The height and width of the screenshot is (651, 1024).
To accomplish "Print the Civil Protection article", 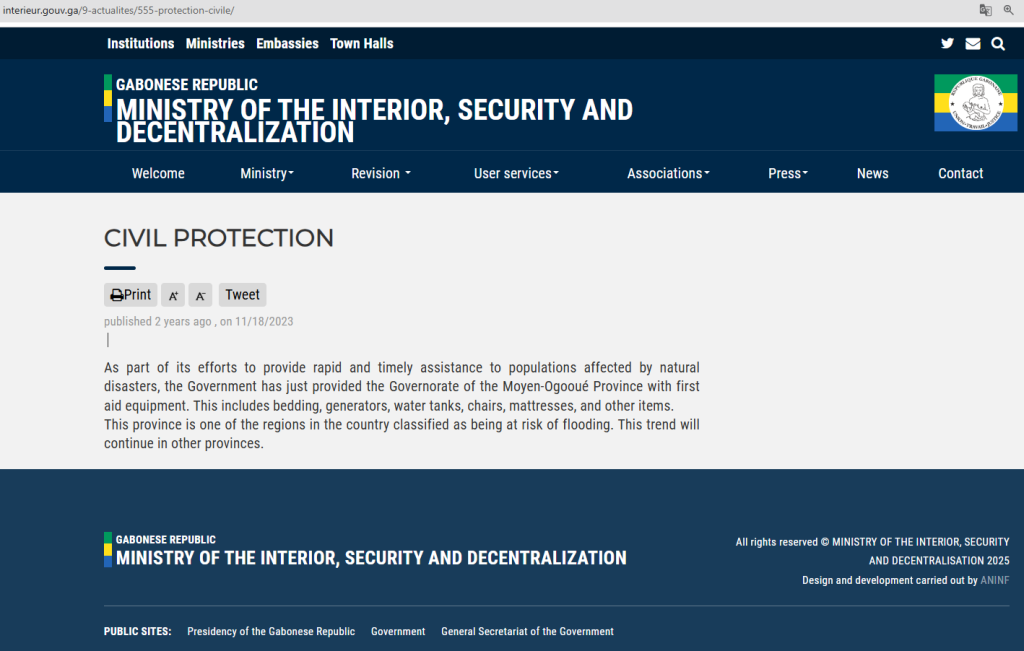I will tap(131, 295).
